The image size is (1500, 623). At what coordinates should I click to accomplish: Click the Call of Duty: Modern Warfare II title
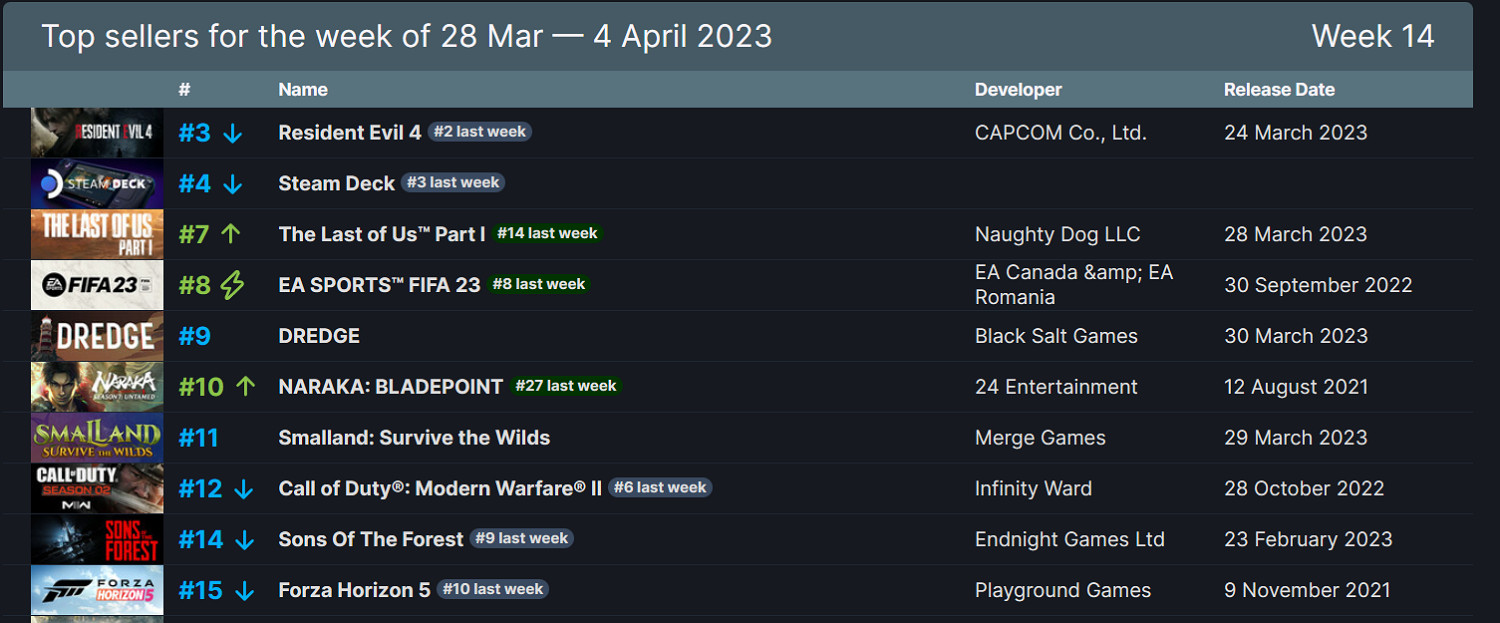(x=440, y=489)
